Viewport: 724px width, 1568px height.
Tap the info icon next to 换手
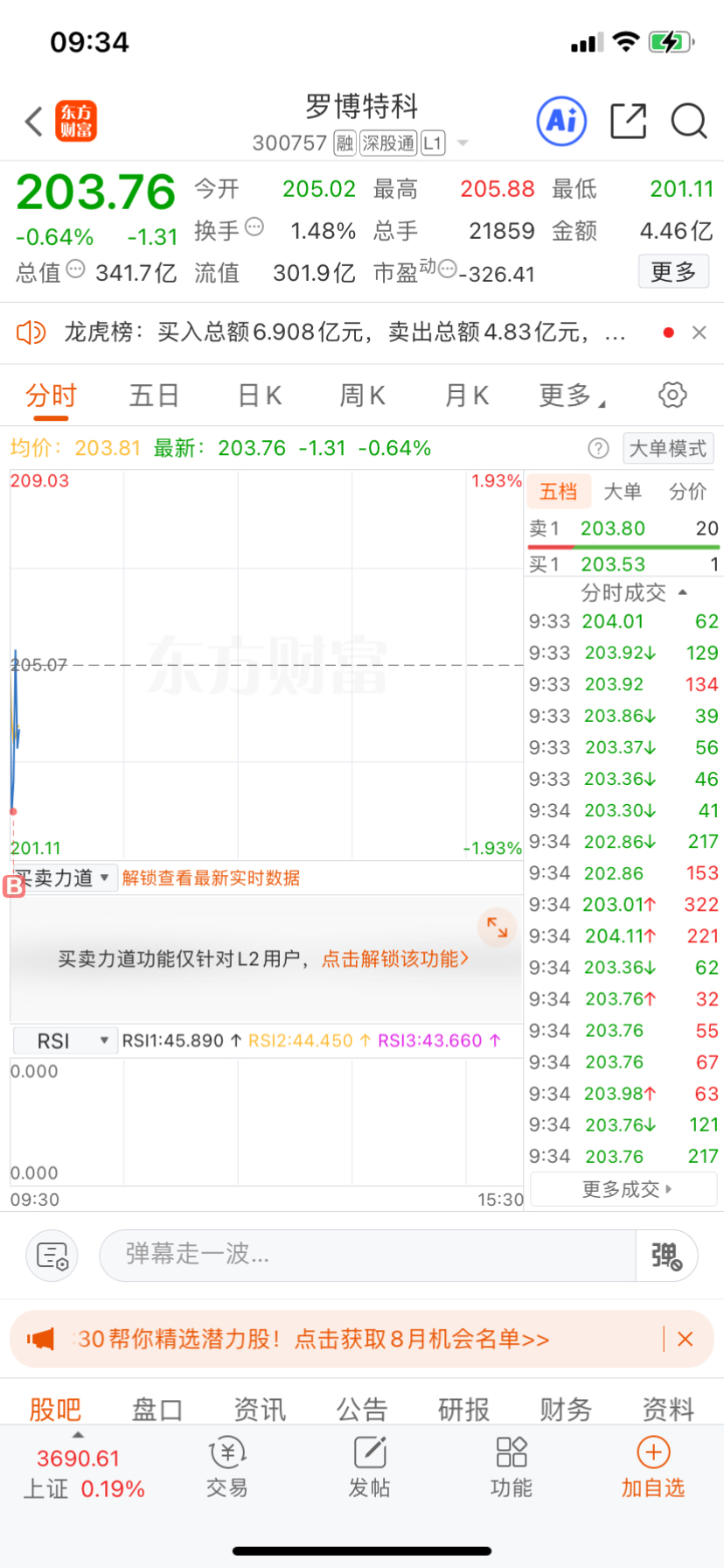254,227
